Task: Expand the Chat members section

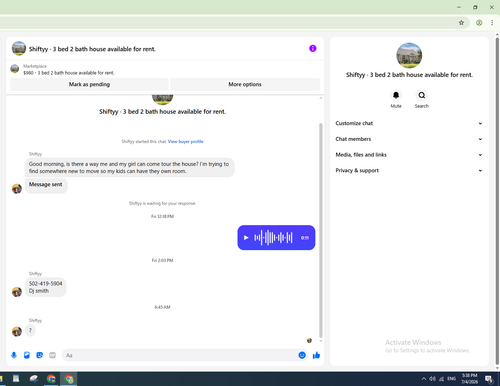Action: tap(409, 139)
